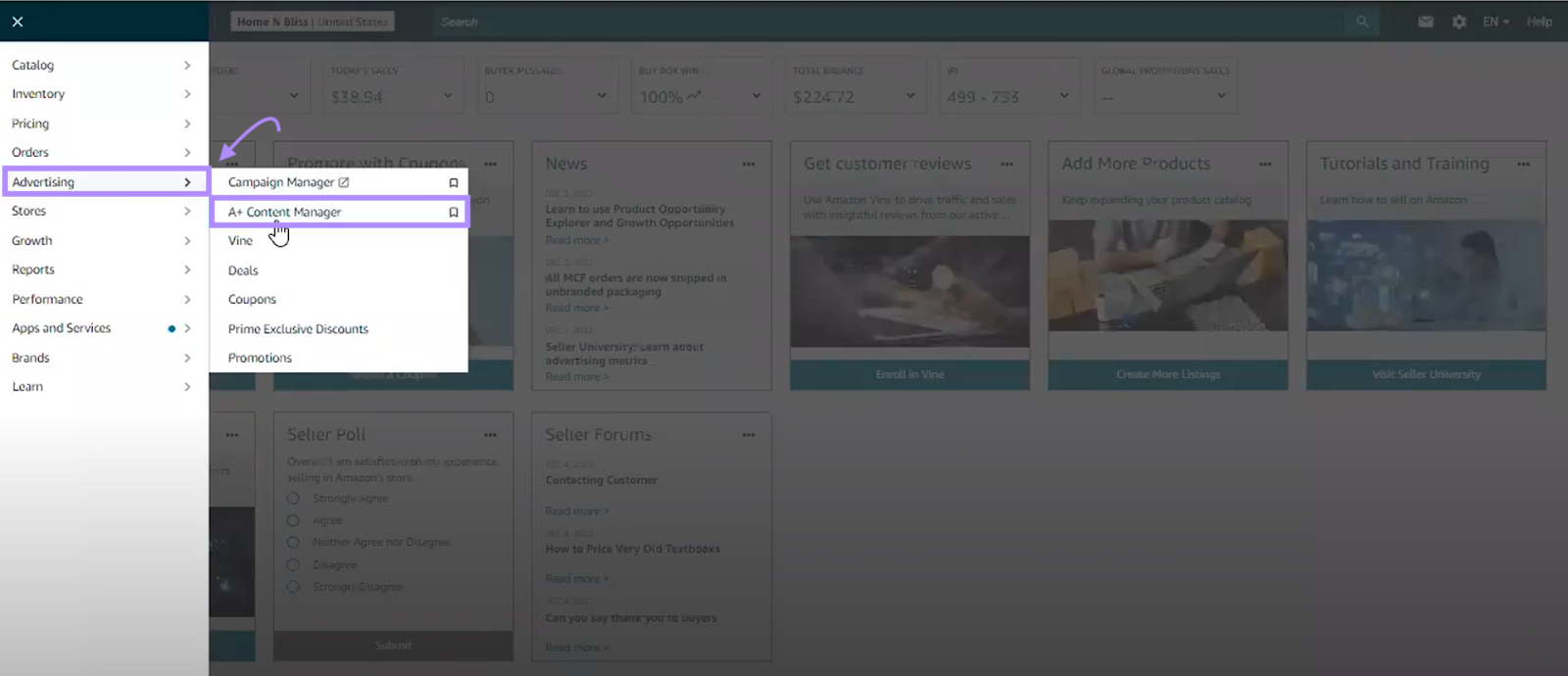Viewport: 1568px width, 676px height.
Task: Click the search magnifier icon
Action: [1362, 22]
